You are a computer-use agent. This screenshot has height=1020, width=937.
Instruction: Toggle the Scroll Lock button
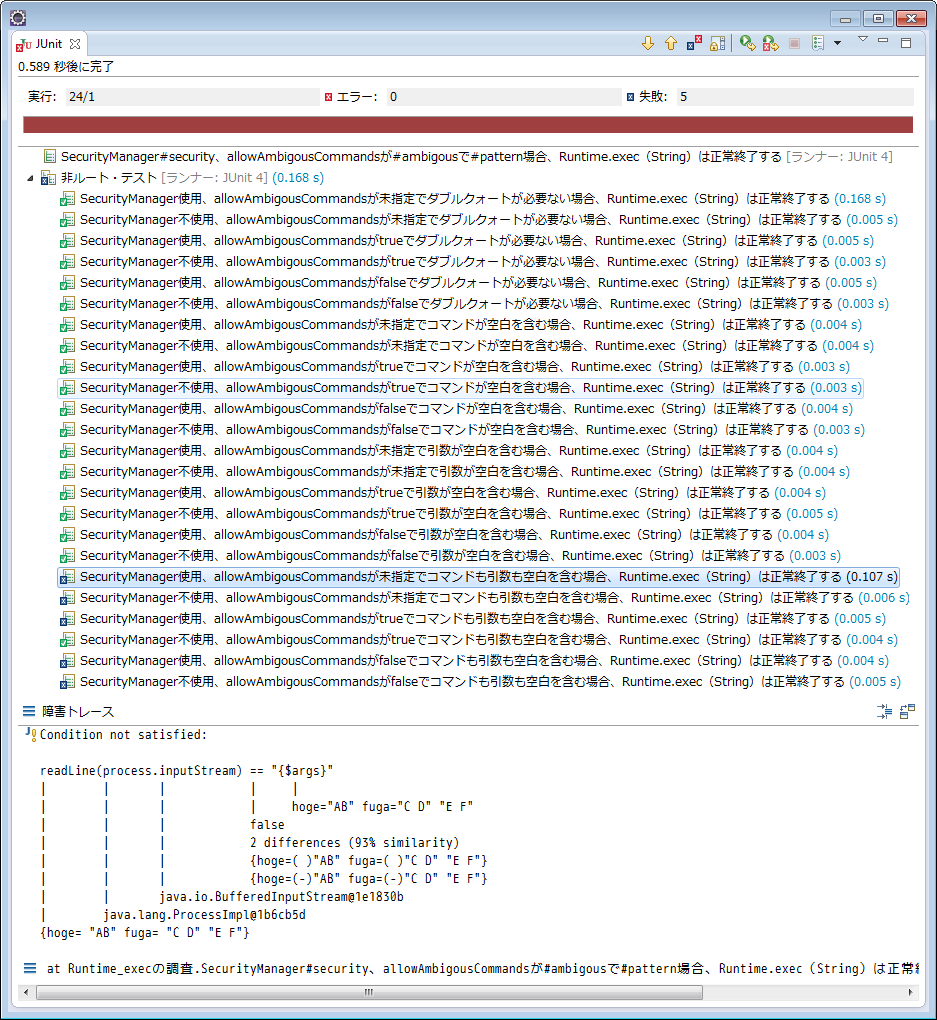(717, 44)
